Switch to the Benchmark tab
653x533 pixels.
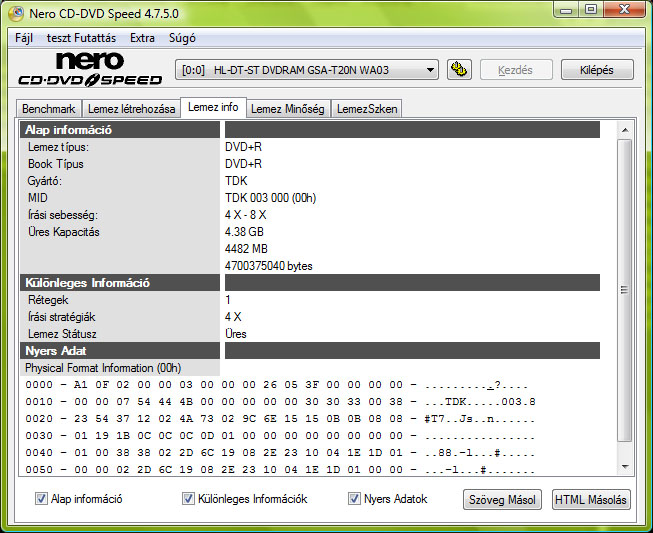point(49,109)
